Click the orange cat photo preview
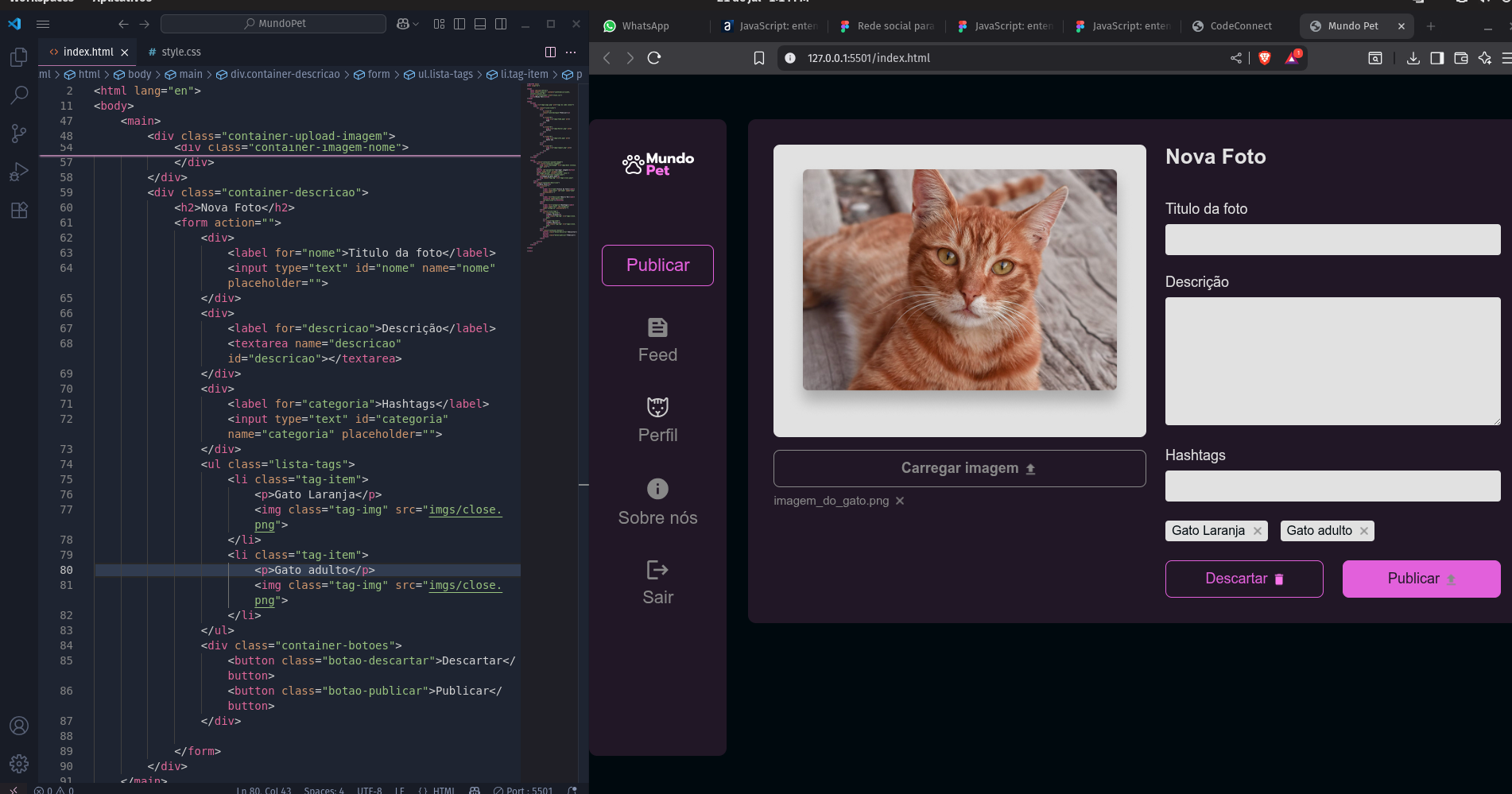Viewport: 1512px width, 794px height. (960, 280)
